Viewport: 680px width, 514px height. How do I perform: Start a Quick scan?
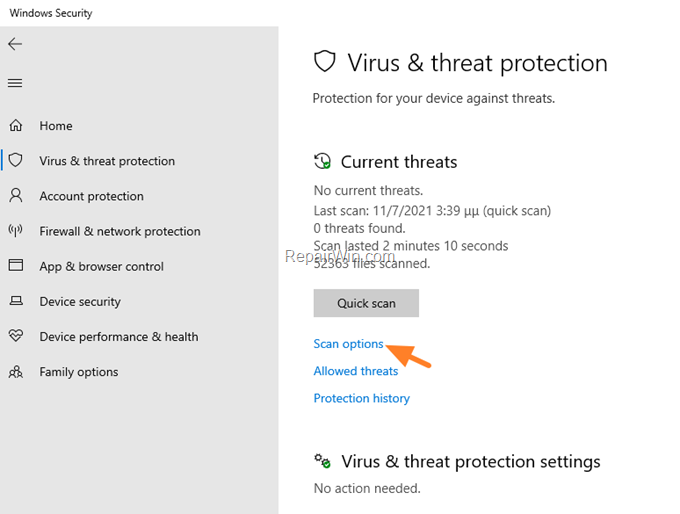click(x=366, y=303)
